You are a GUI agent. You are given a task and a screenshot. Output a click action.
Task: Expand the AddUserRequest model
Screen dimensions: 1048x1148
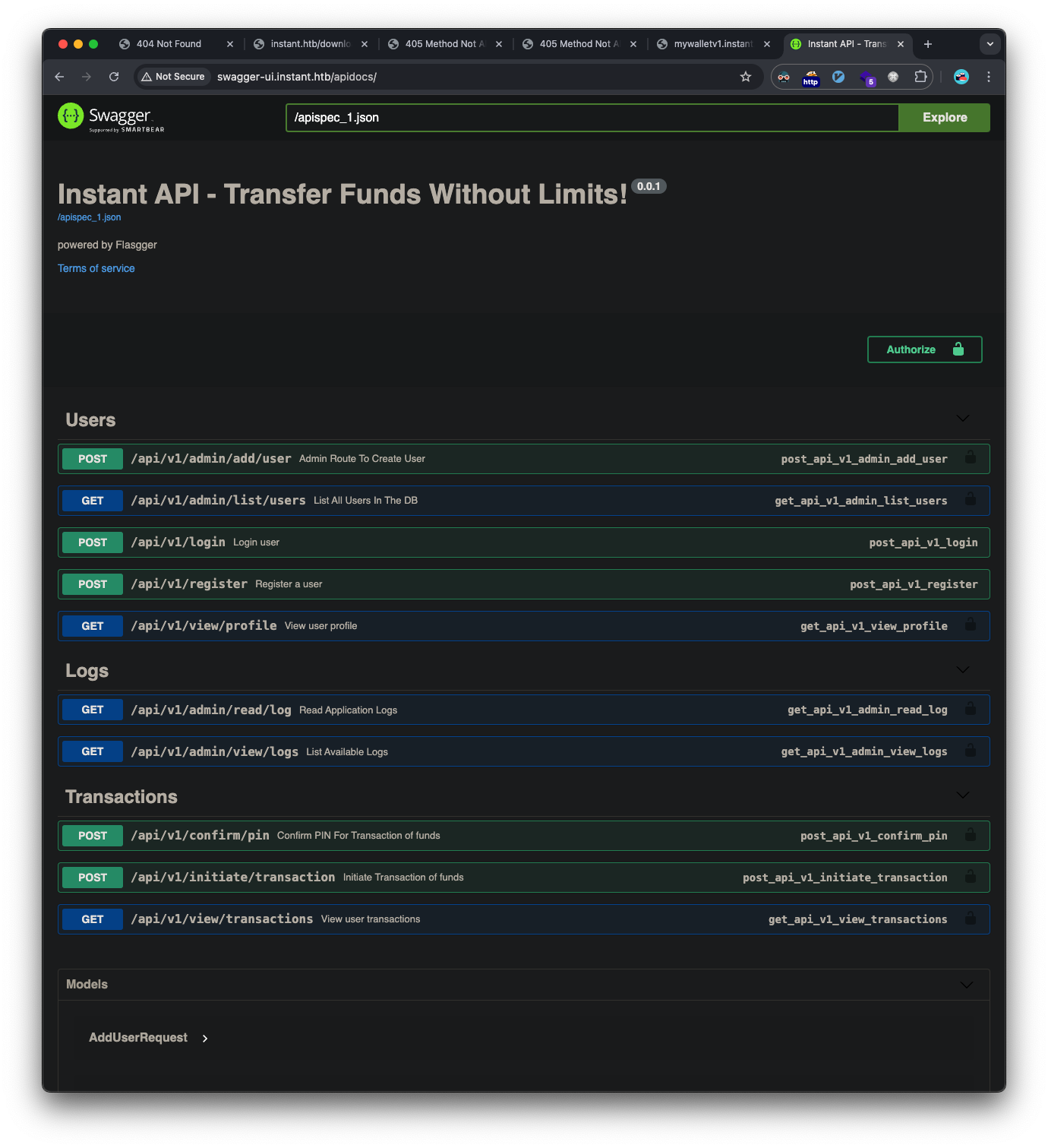tap(205, 1038)
